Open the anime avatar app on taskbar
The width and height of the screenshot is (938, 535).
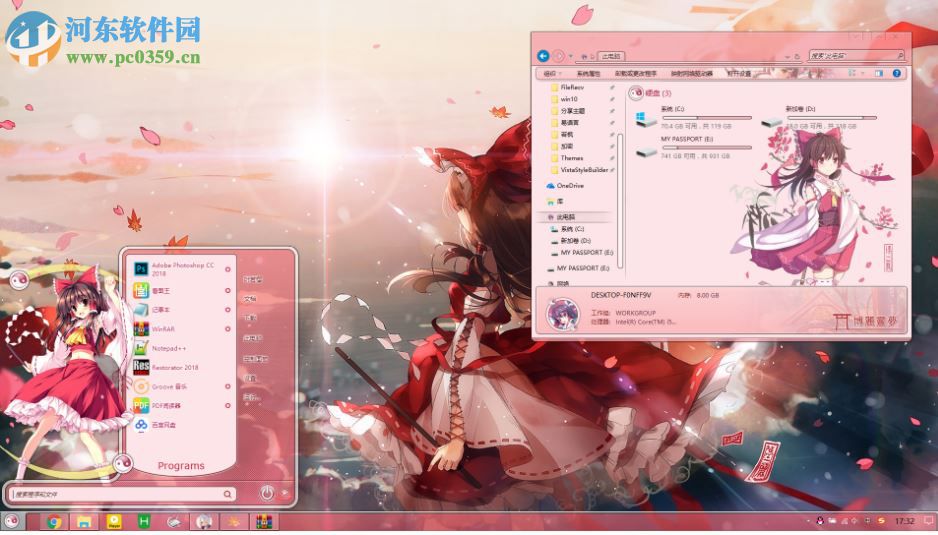click(x=204, y=522)
